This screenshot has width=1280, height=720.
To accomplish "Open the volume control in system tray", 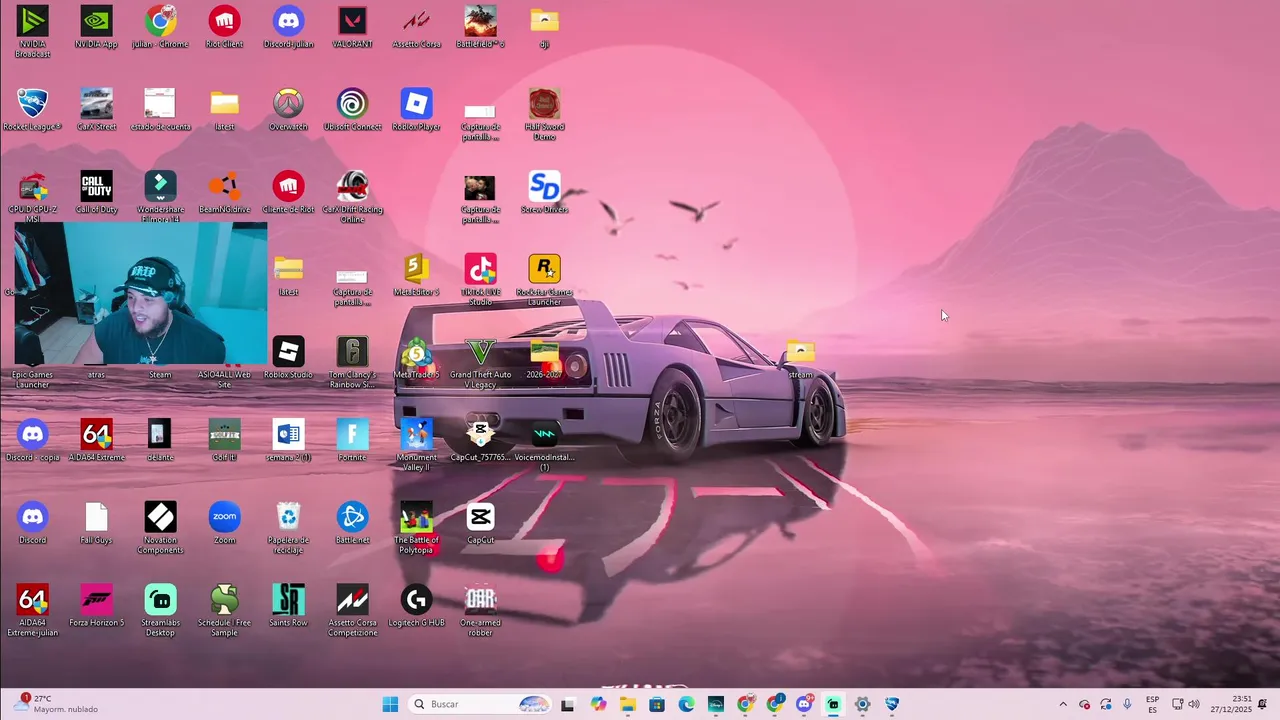I will (1193, 704).
